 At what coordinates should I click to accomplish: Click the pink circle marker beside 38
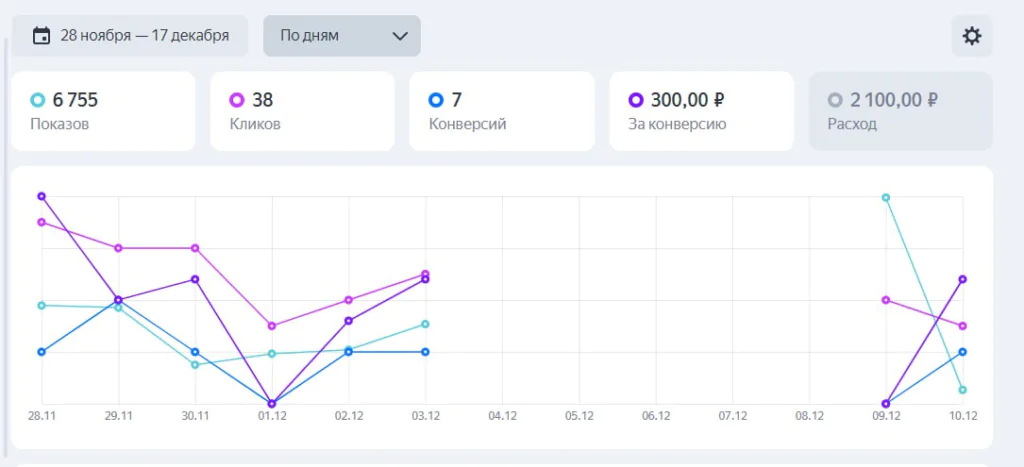(237, 100)
